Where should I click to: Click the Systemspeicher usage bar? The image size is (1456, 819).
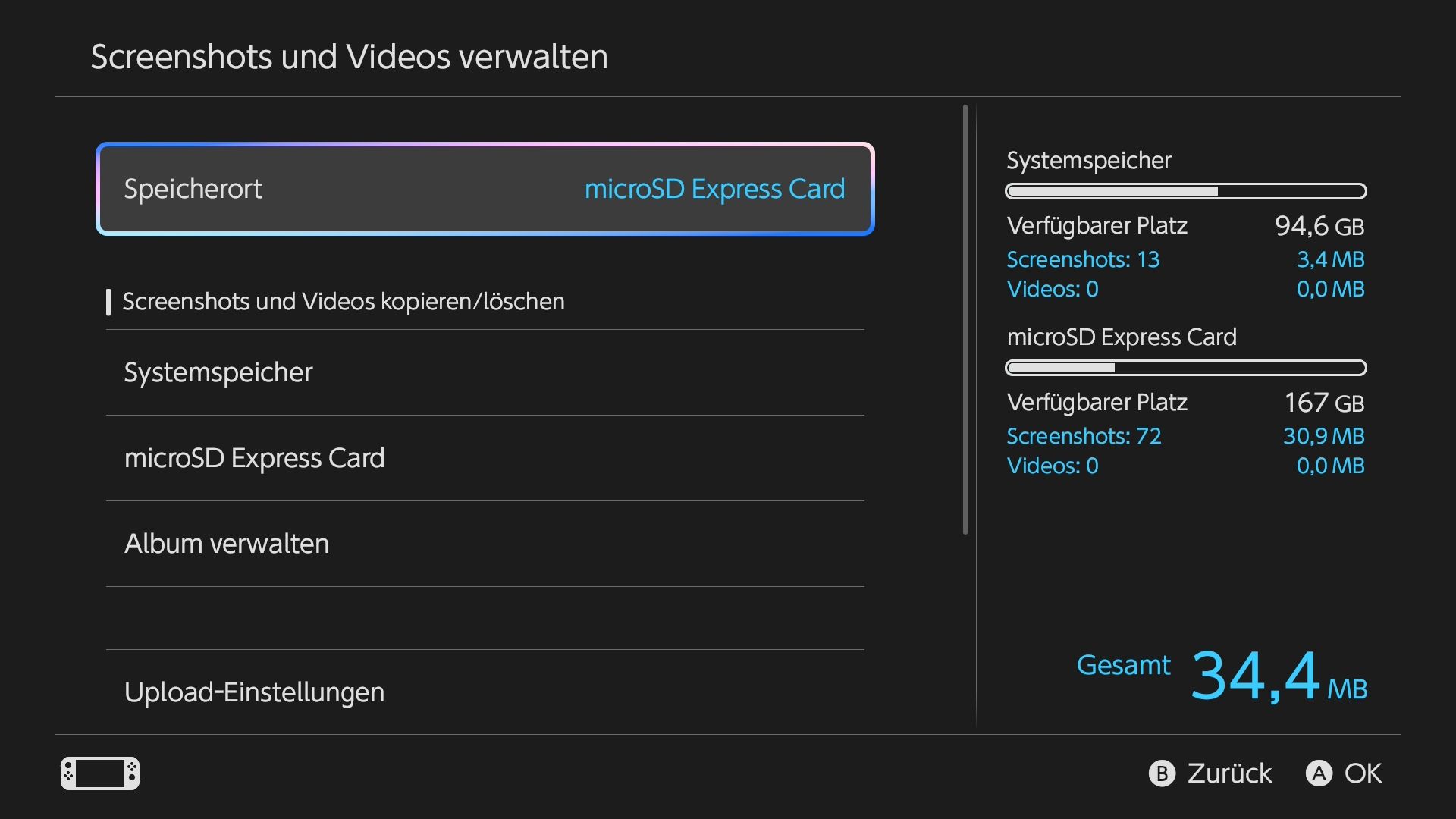[1186, 191]
